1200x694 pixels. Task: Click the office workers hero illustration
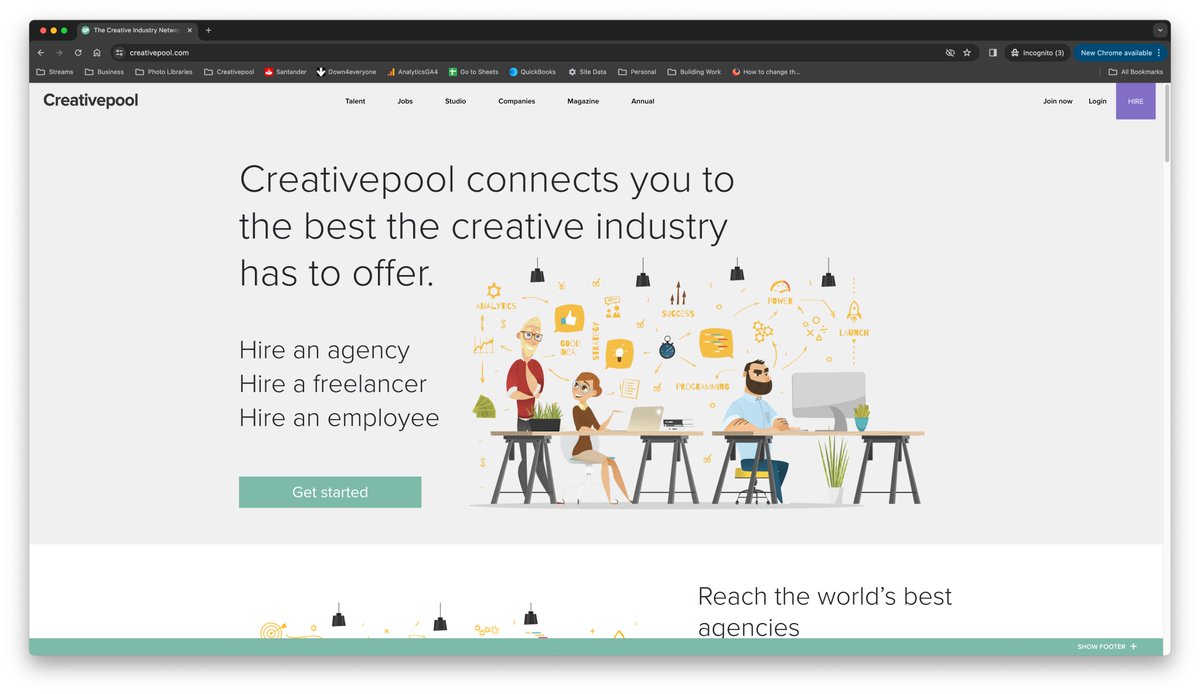tap(697, 382)
